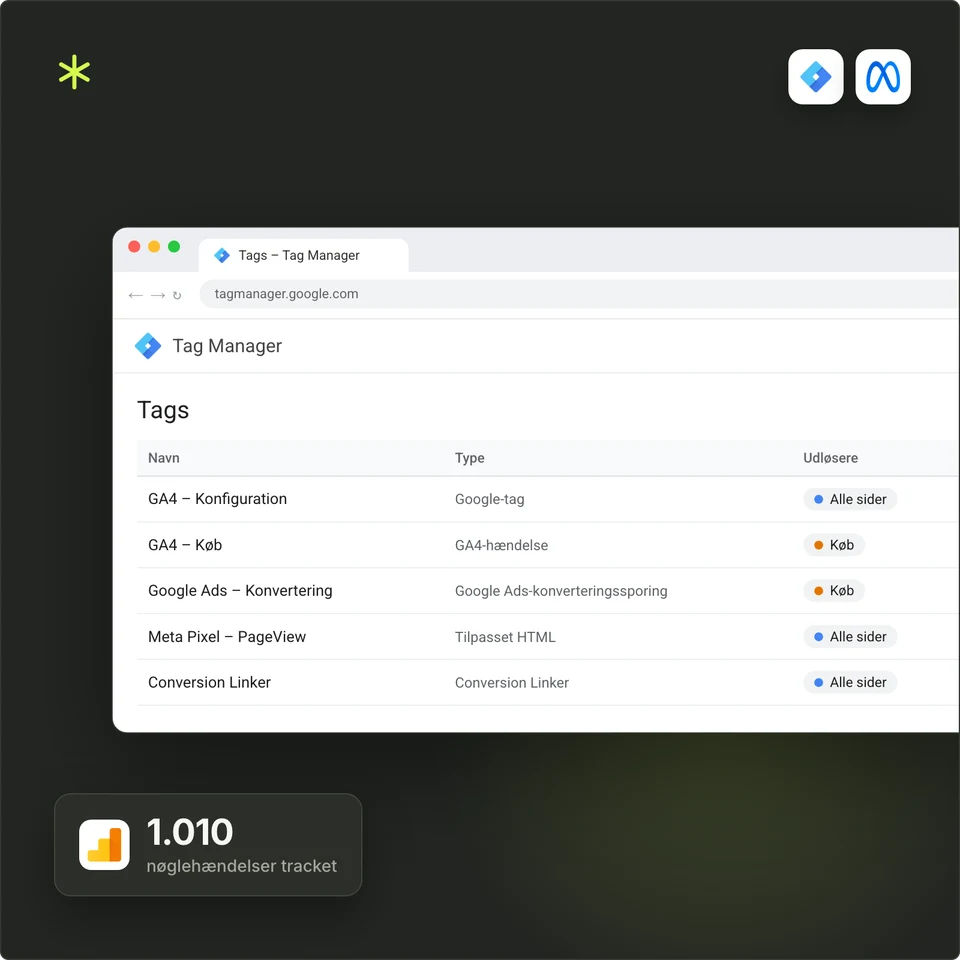Open the Meta Pixel – PageView tag
960x960 pixels.
click(x=227, y=637)
